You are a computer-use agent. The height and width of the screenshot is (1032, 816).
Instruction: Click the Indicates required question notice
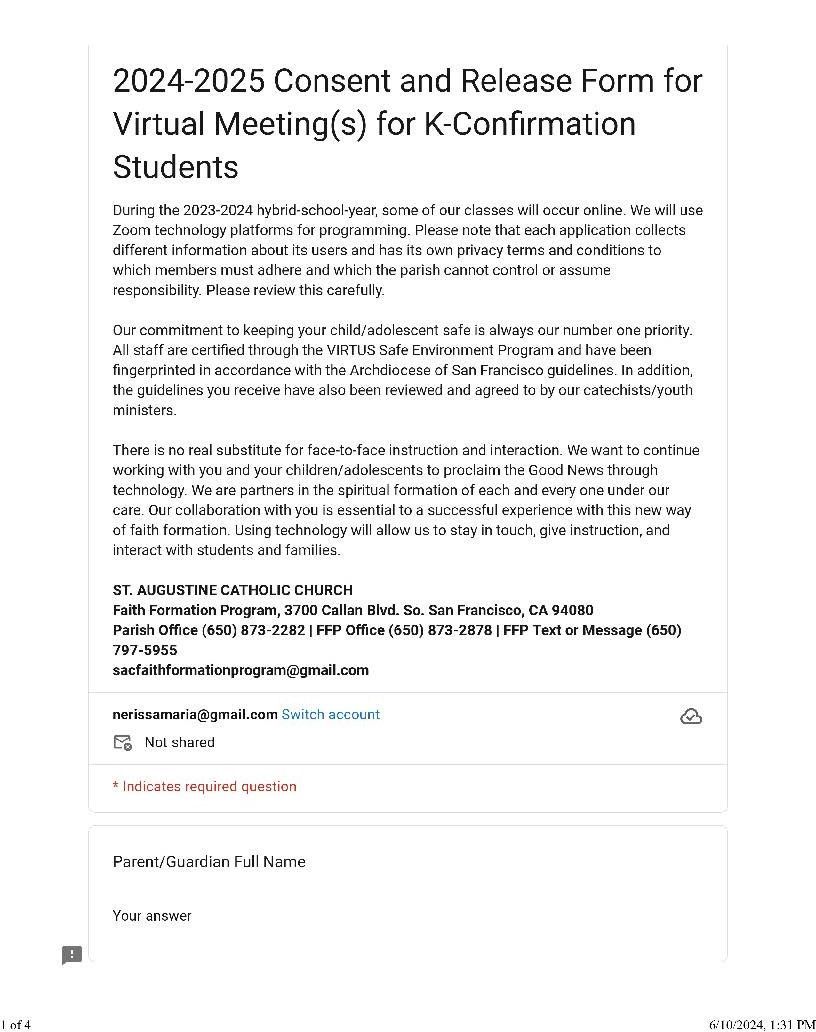coord(205,787)
